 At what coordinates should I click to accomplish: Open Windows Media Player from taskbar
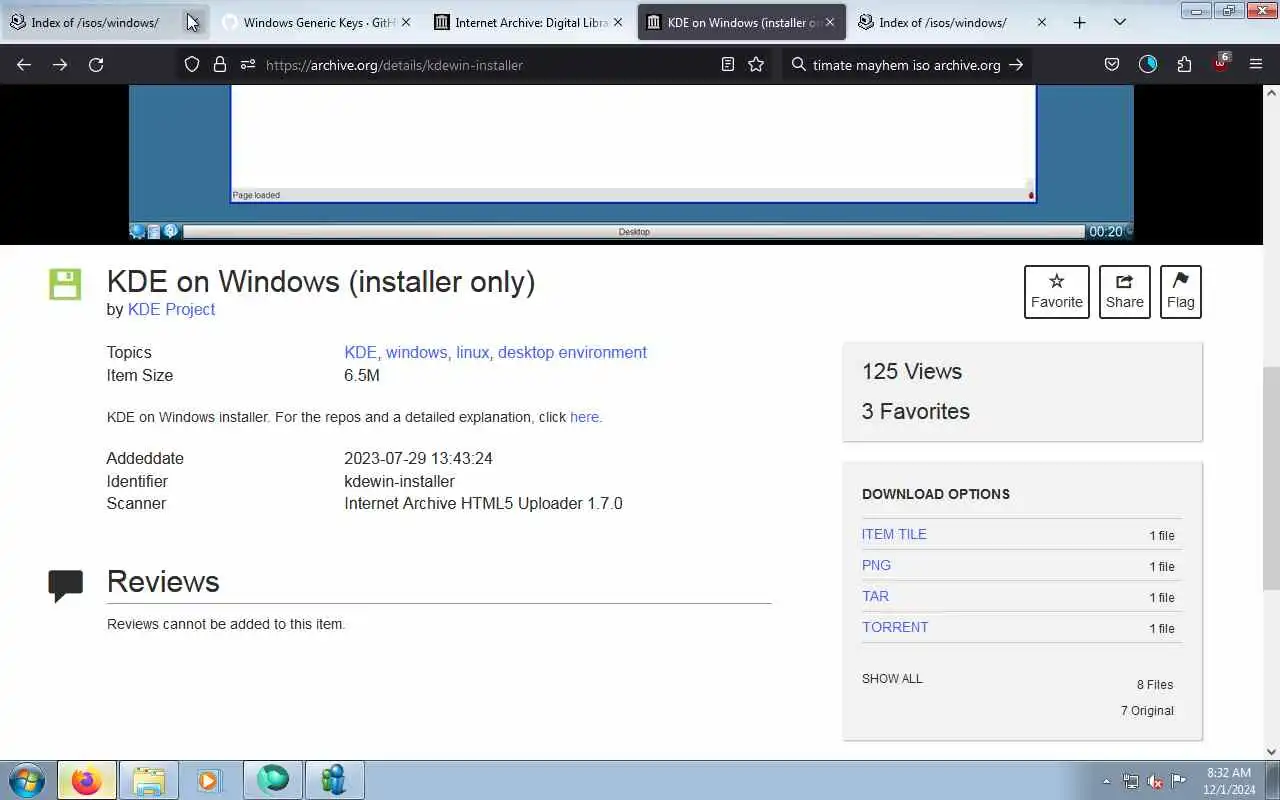[x=209, y=780]
